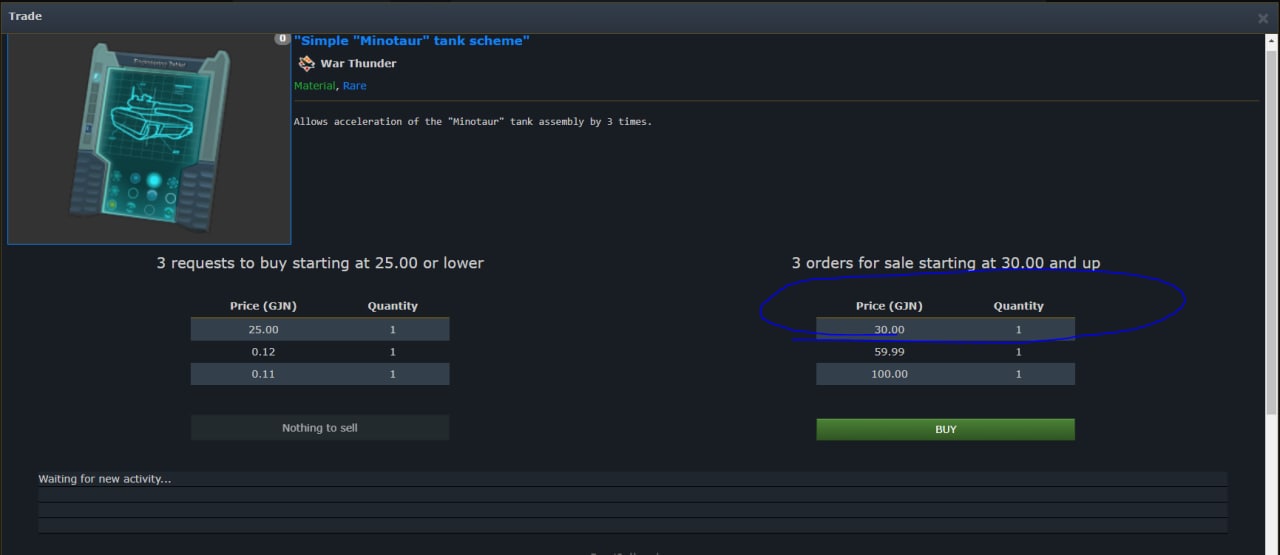1280x555 pixels.
Task: Click the Quantity header in sale orders table
Action: tap(1018, 306)
